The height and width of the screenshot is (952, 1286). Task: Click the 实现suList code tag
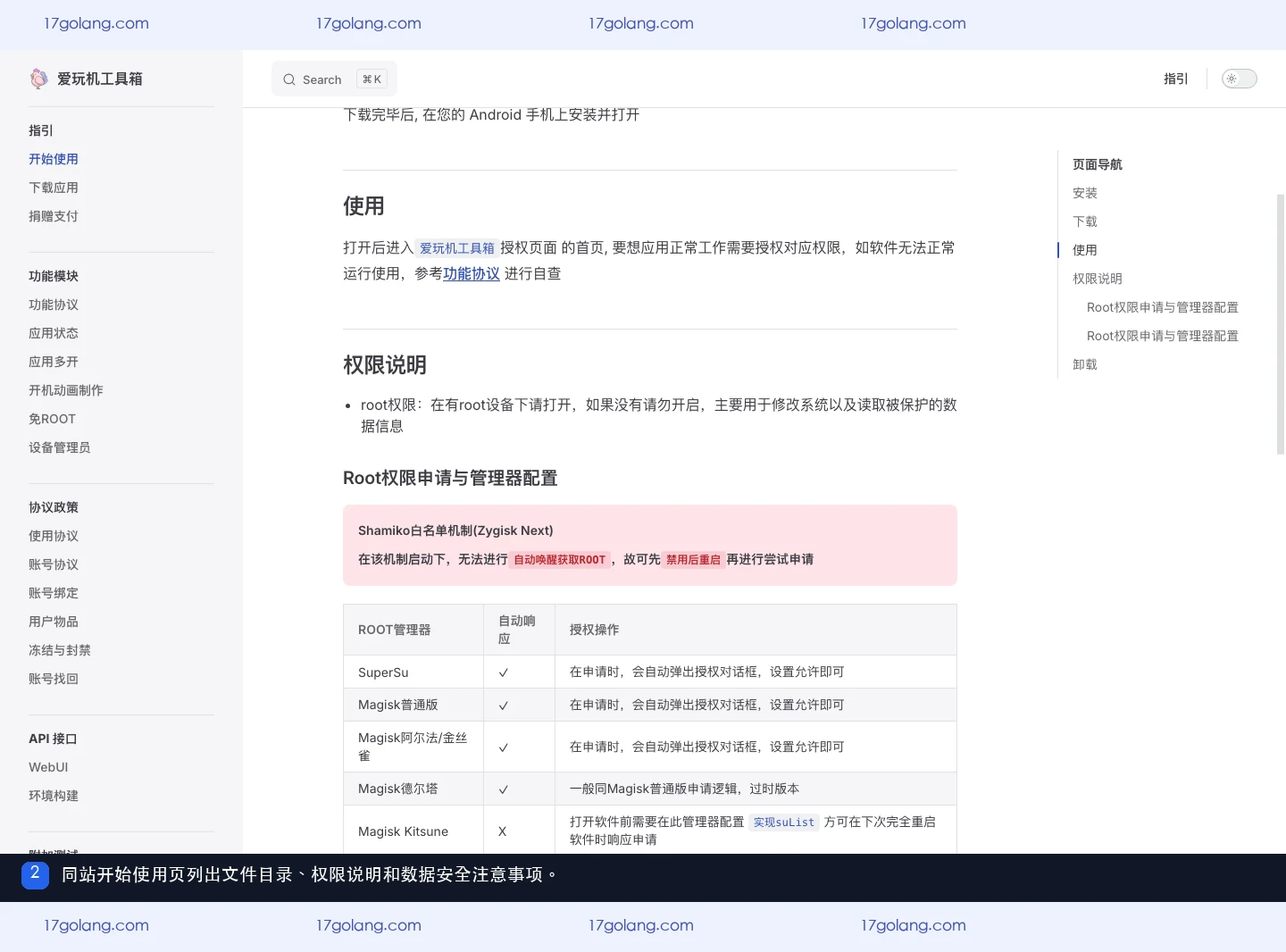point(784,823)
